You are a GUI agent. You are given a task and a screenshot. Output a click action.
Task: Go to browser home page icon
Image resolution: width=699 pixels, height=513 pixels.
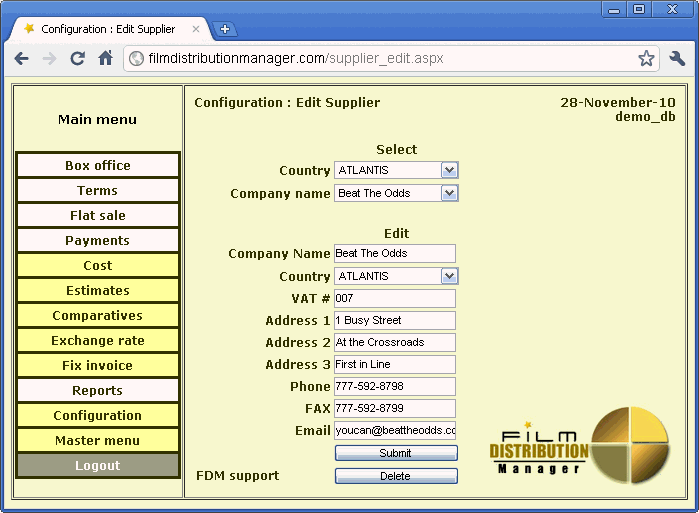point(105,58)
